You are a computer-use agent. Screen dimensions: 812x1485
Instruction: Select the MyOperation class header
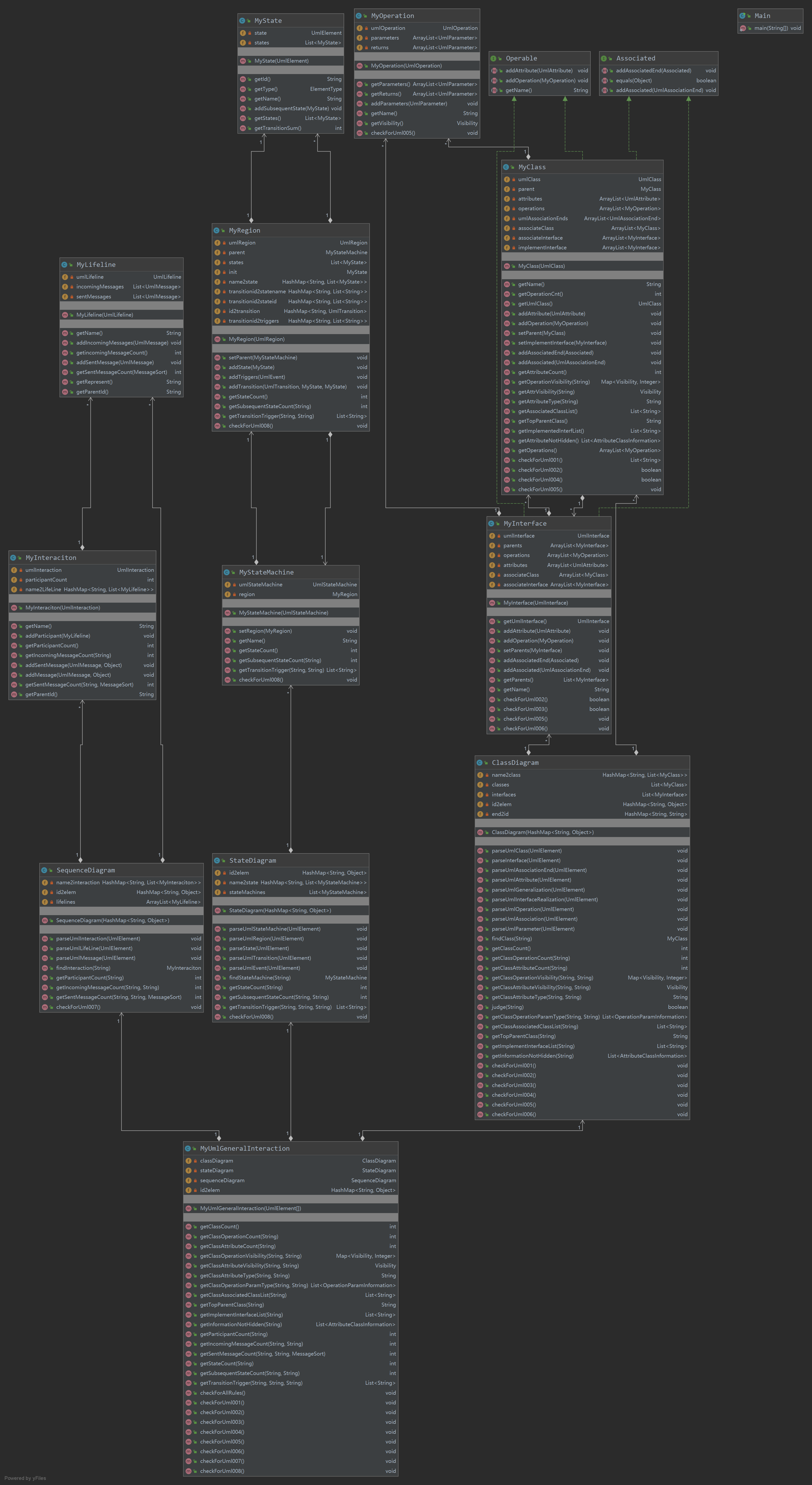click(x=392, y=16)
